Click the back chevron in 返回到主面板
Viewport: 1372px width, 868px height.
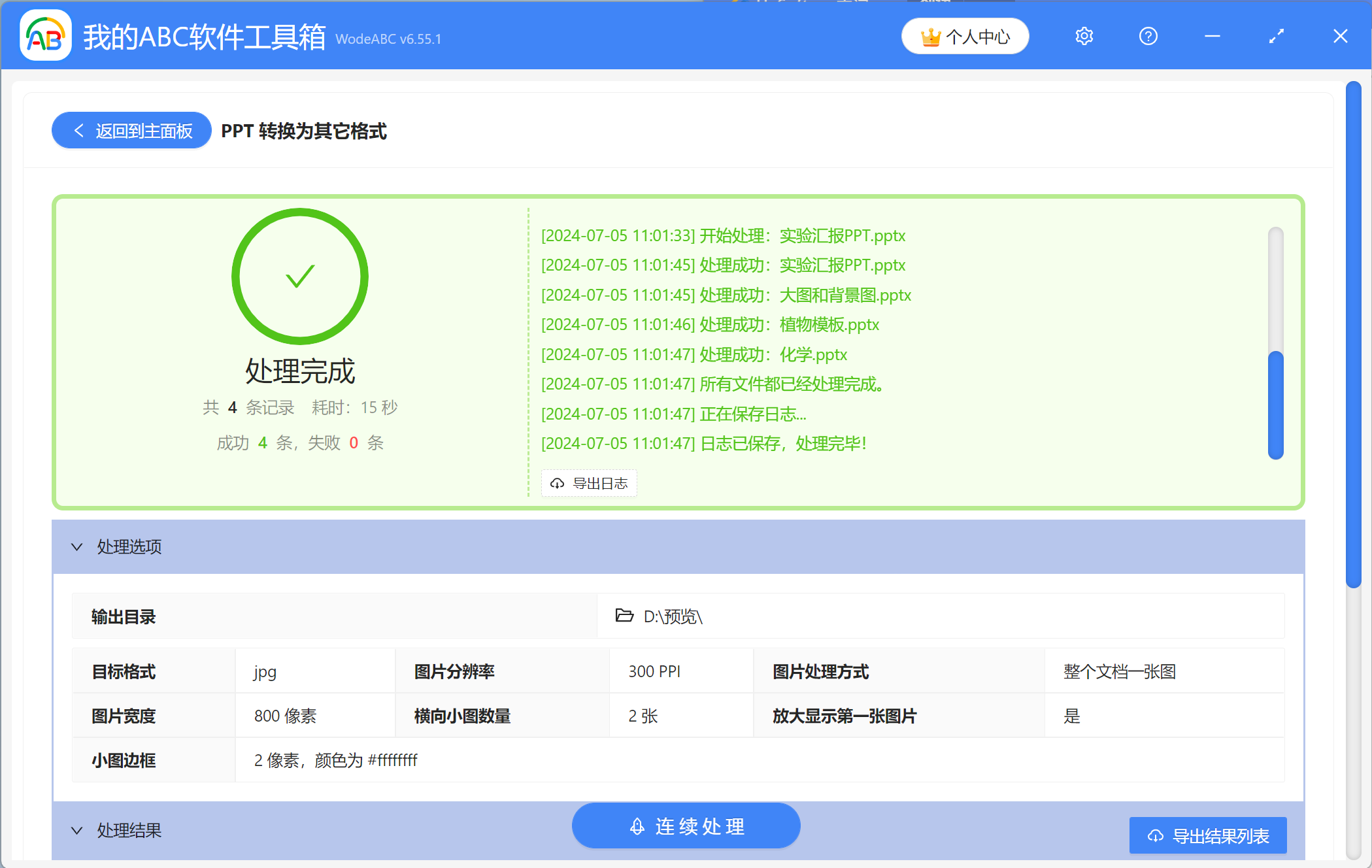(78, 130)
